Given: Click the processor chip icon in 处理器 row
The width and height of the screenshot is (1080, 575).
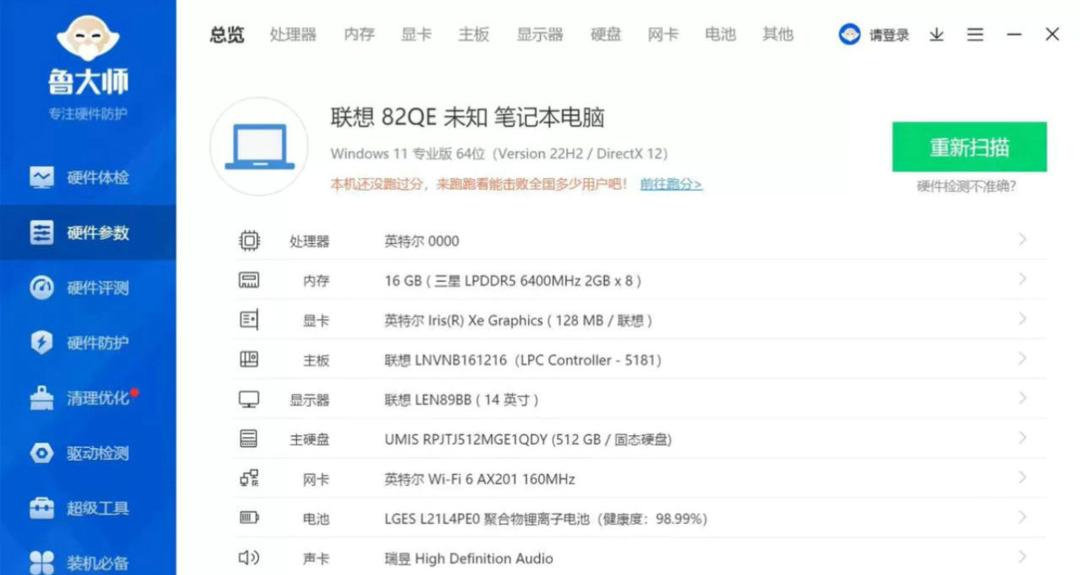Looking at the screenshot, I should coord(249,241).
